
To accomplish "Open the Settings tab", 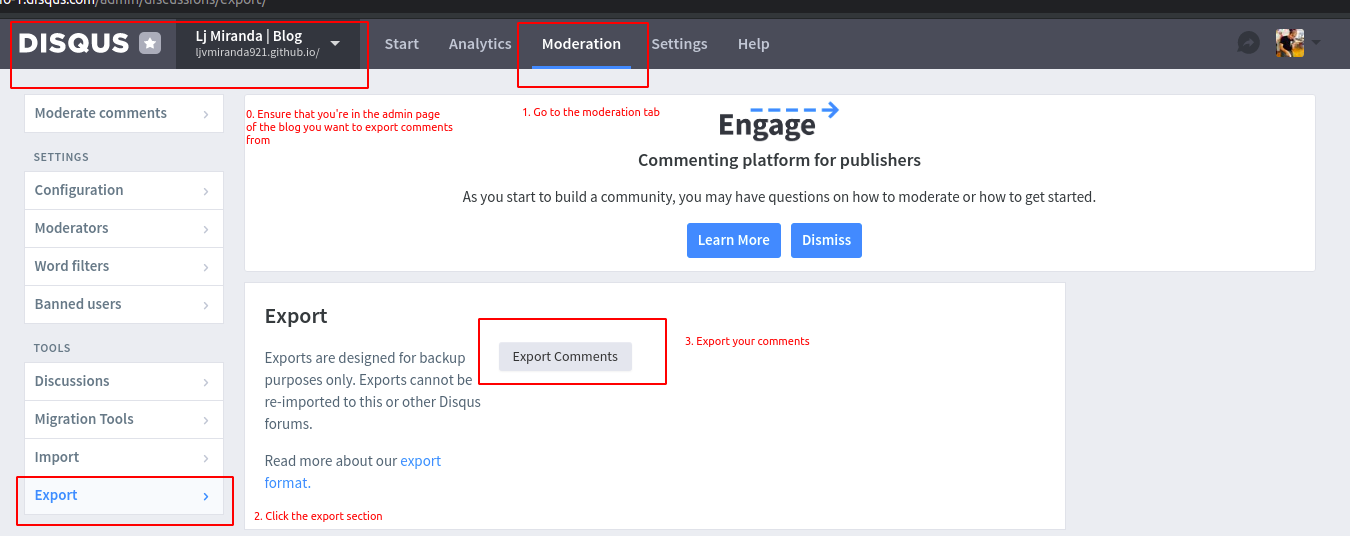I will click(679, 44).
